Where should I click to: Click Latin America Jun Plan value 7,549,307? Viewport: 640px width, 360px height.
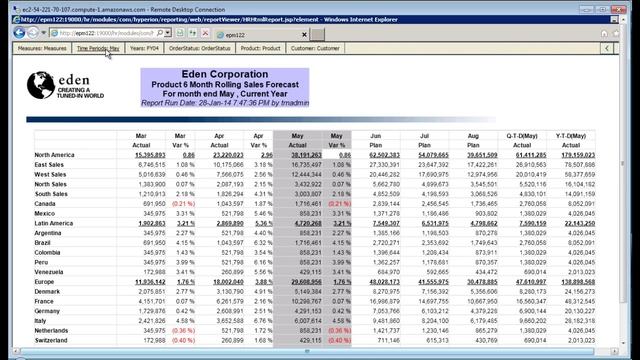coord(386,223)
